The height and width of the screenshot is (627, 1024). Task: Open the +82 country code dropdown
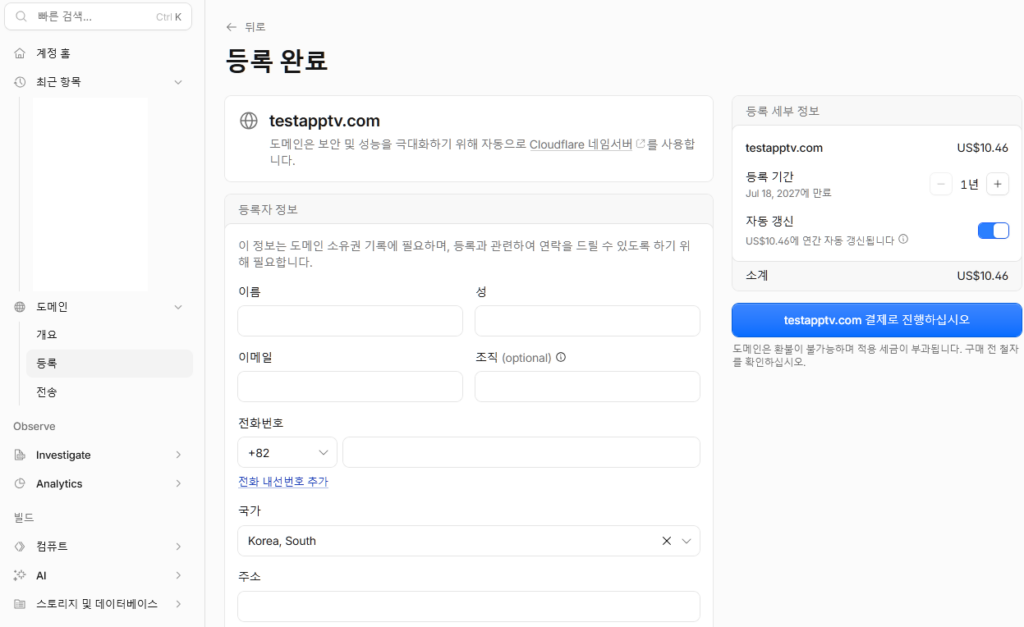point(287,453)
